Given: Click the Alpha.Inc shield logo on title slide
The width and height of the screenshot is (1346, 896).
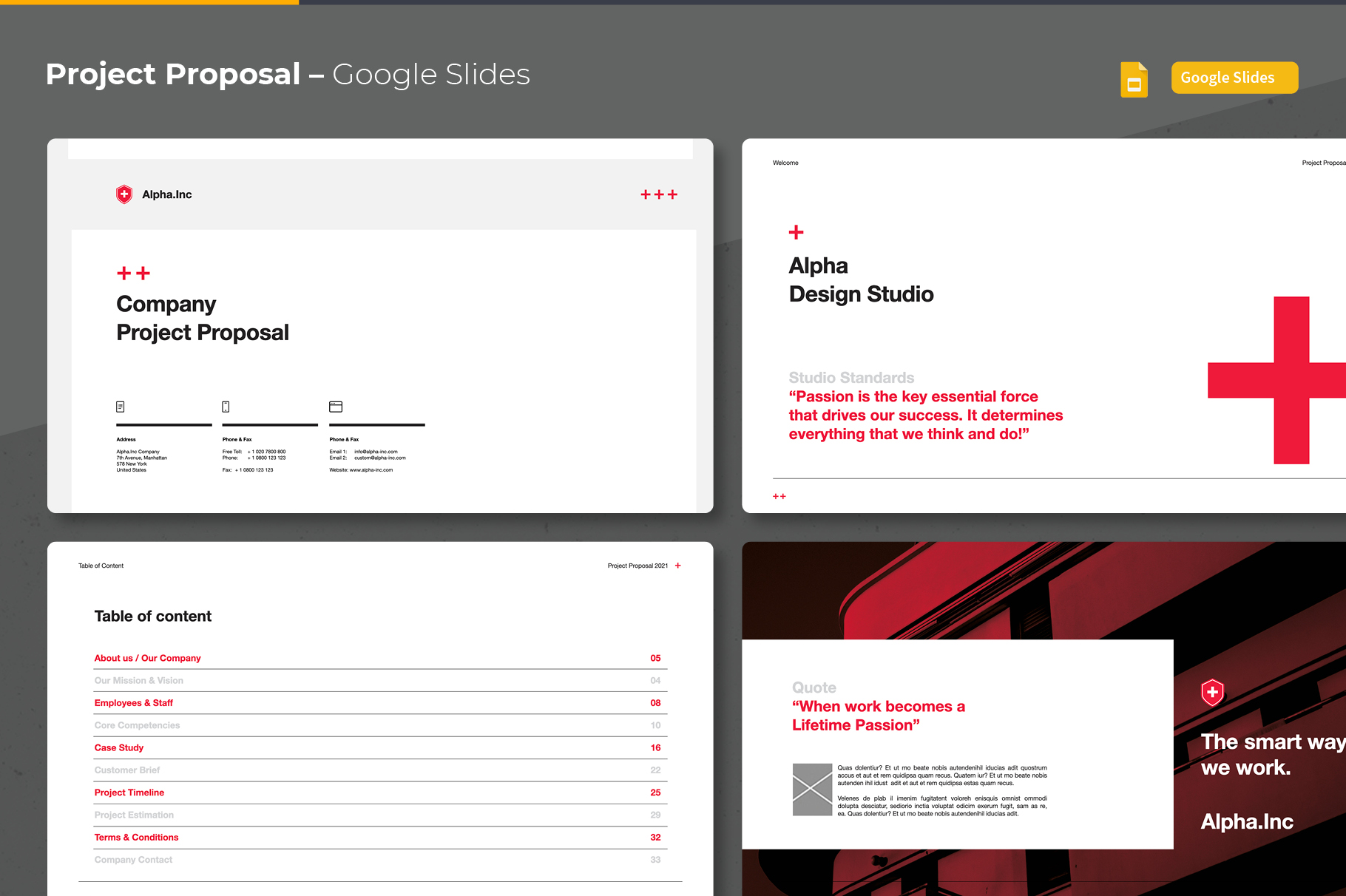Looking at the screenshot, I should (x=124, y=193).
